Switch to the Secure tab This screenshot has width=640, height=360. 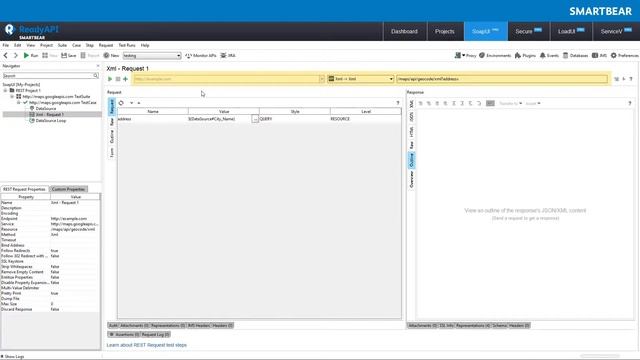point(528,31)
